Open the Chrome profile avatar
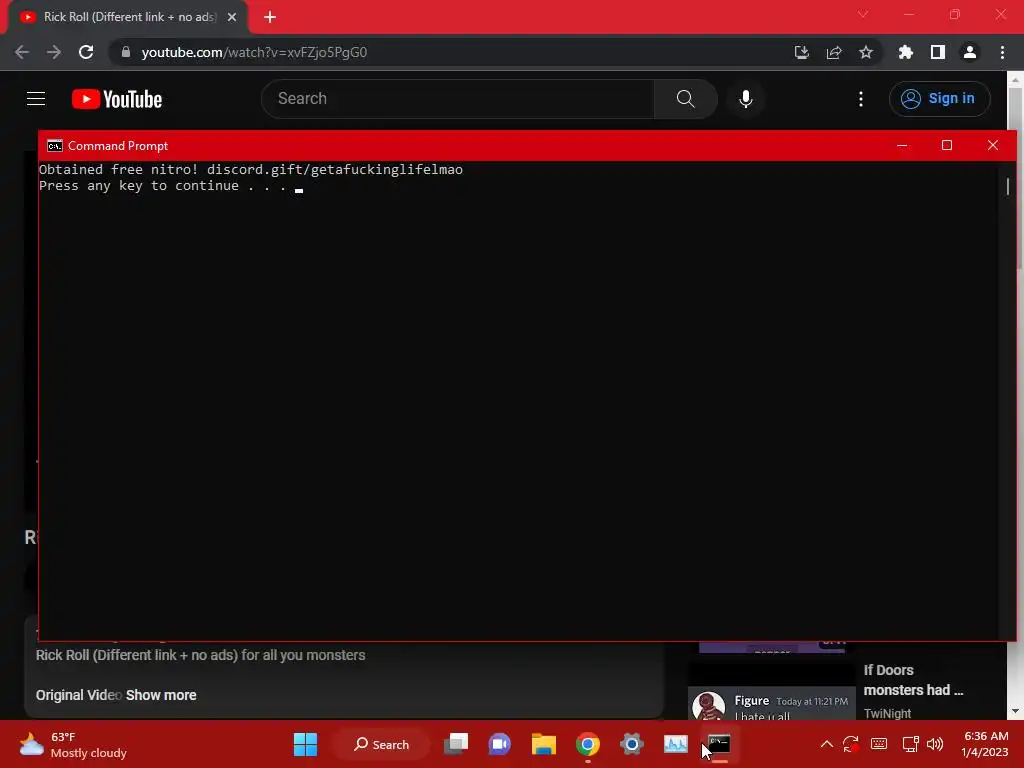 pyautogui.click(x=970, y=52)
